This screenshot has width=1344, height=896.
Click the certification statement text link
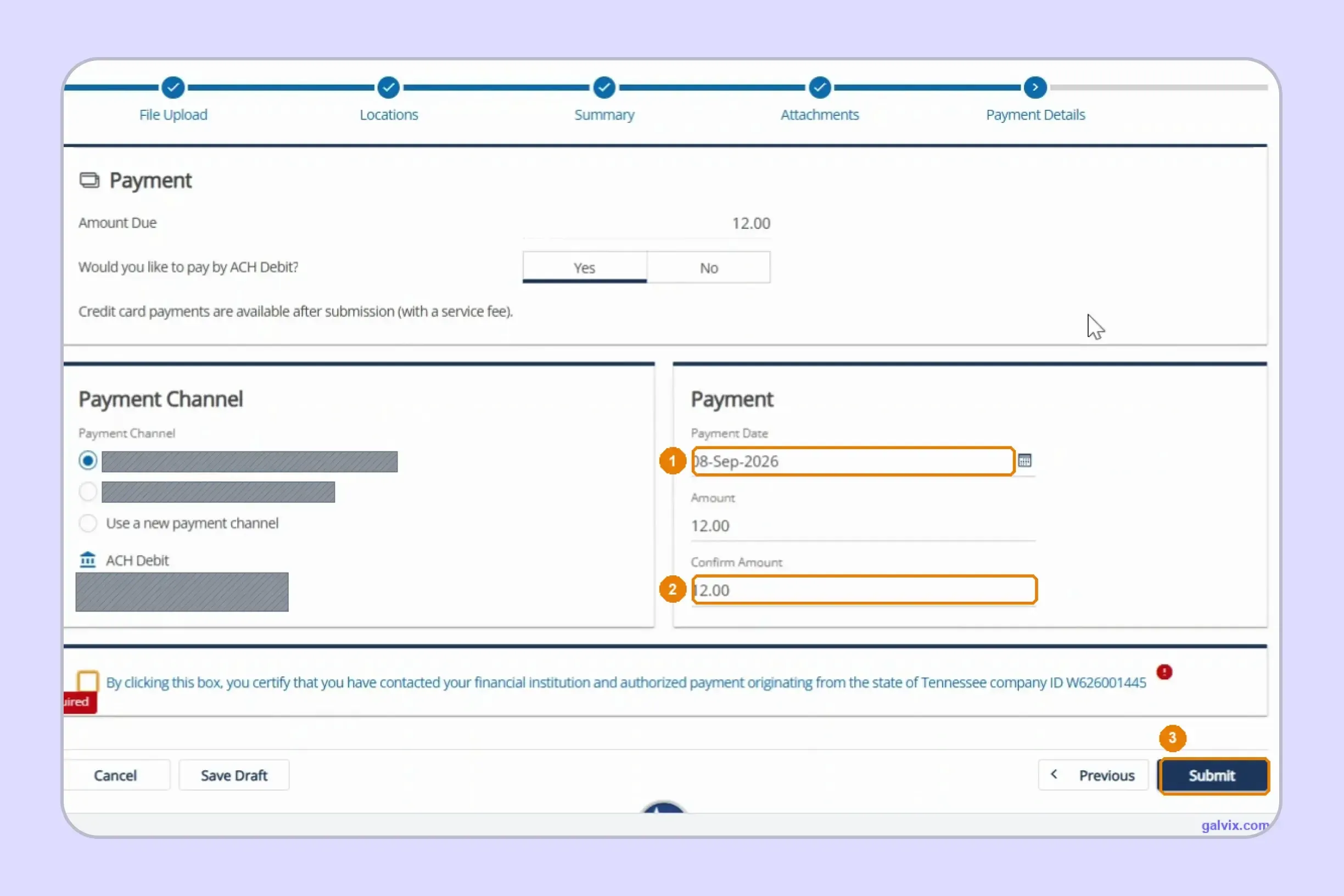(x=626, y=682)
